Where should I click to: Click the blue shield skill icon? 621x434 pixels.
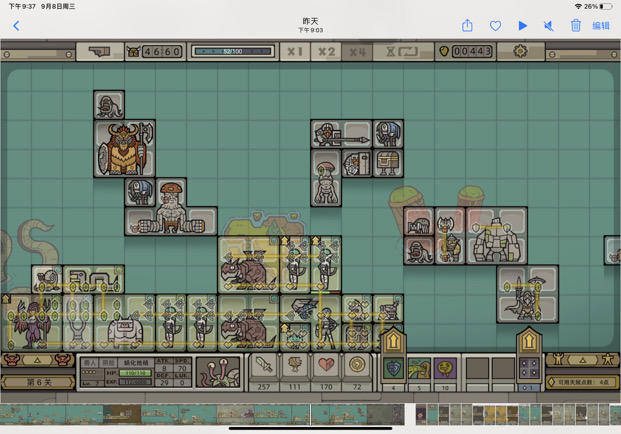point(393,368)
